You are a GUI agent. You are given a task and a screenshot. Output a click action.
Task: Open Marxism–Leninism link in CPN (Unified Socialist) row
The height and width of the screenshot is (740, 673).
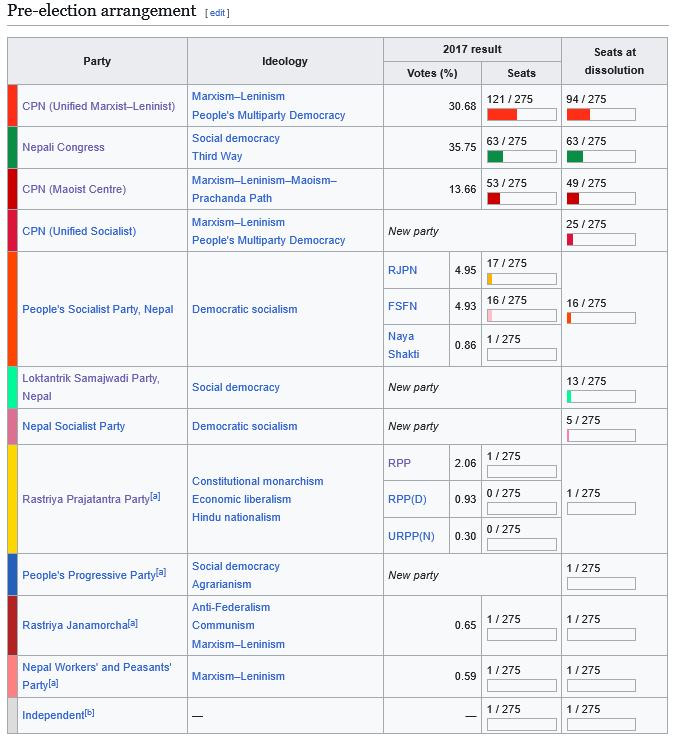pyautogui.click(x=238, y=222)
